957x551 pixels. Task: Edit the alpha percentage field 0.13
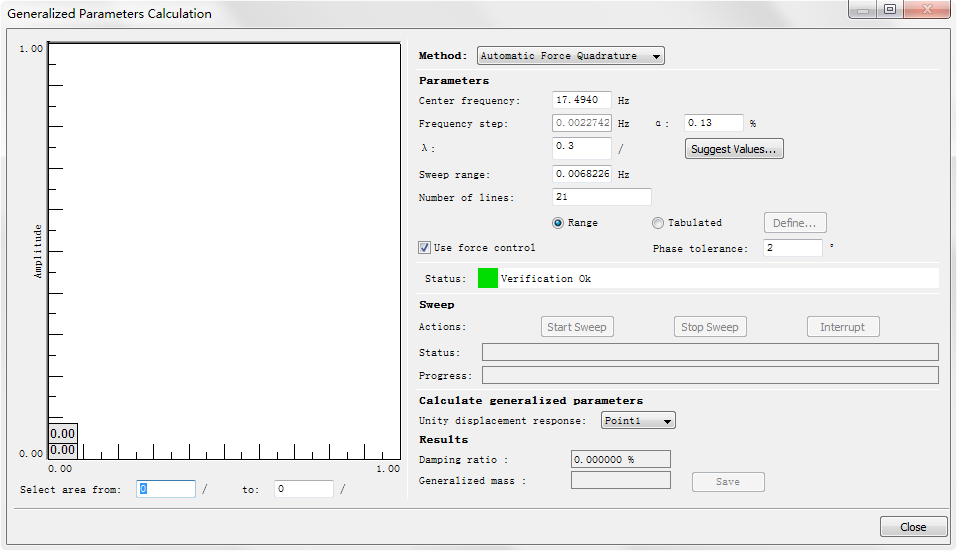pyautogui.click(x=713, y=123)
